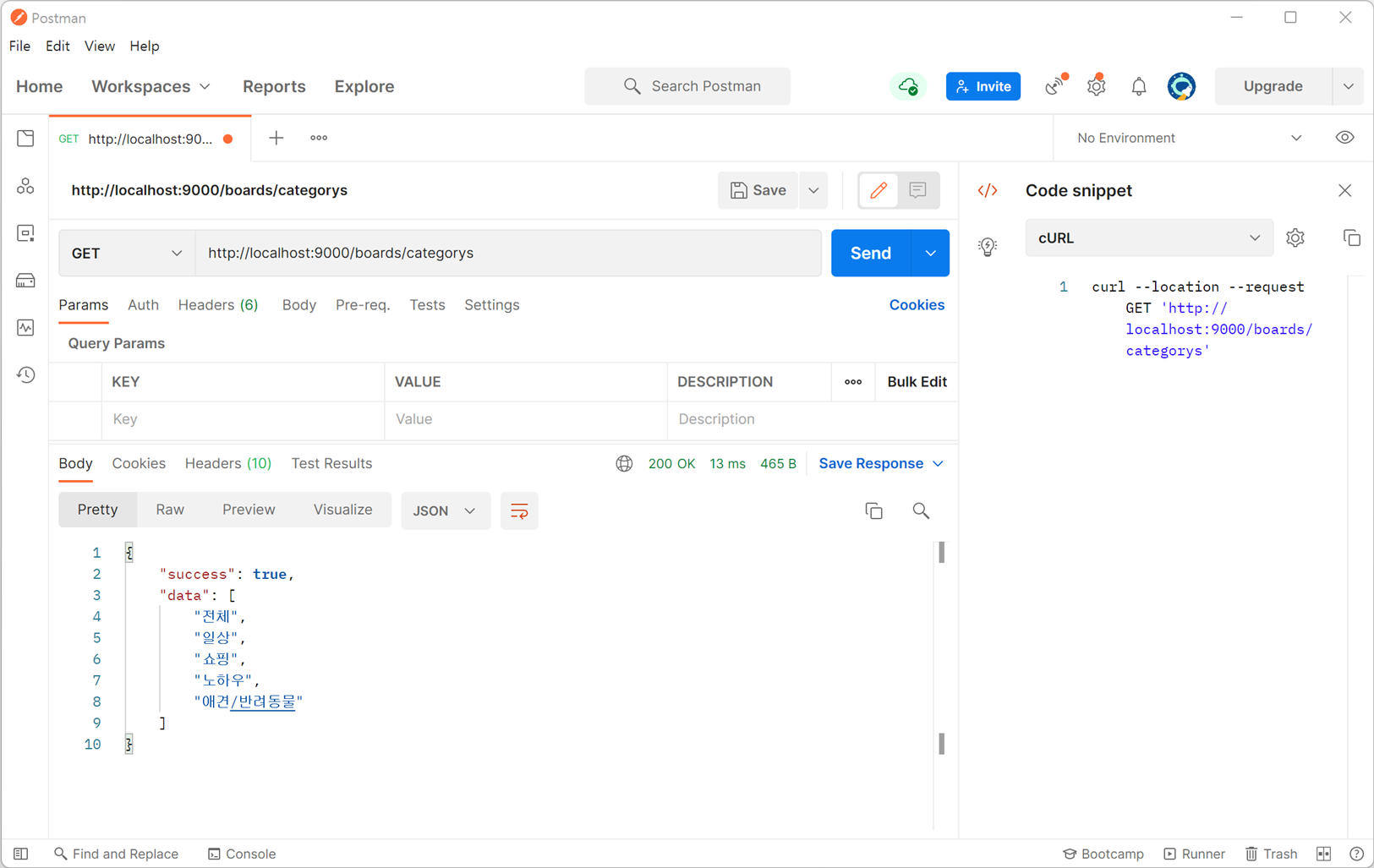This screenshot has height=868, width=1374.
Task: Copy the cURL snippet to clipboard
Action: point(1351,238)
